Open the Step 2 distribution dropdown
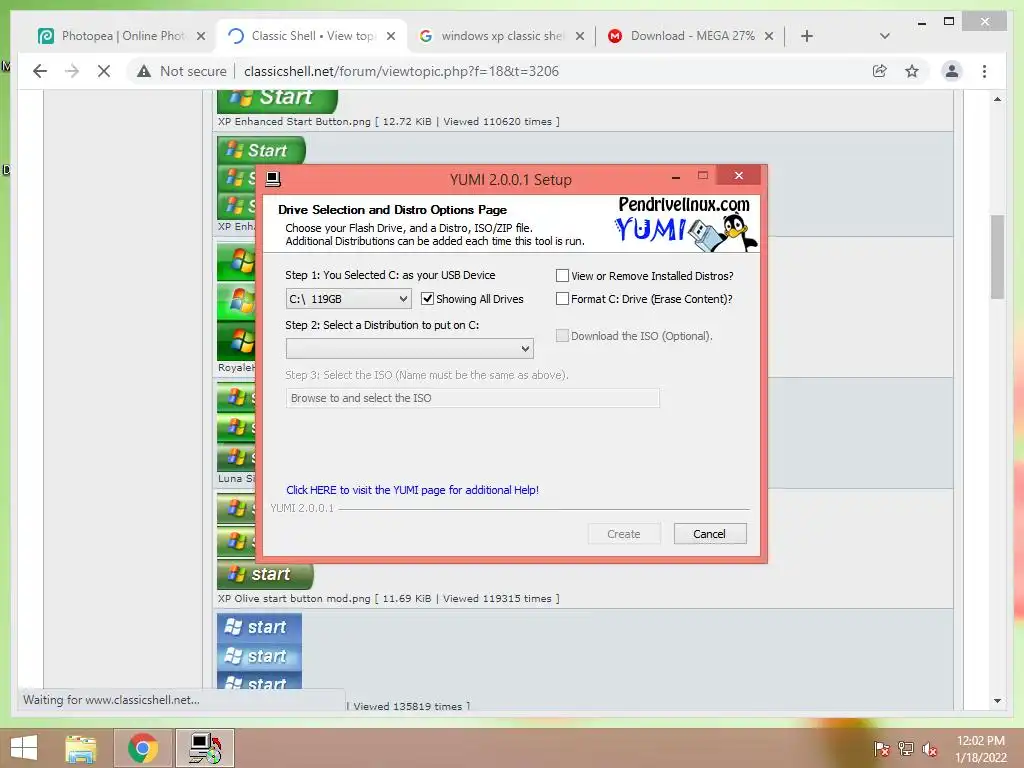1024x768 pixels. point(409,349)
